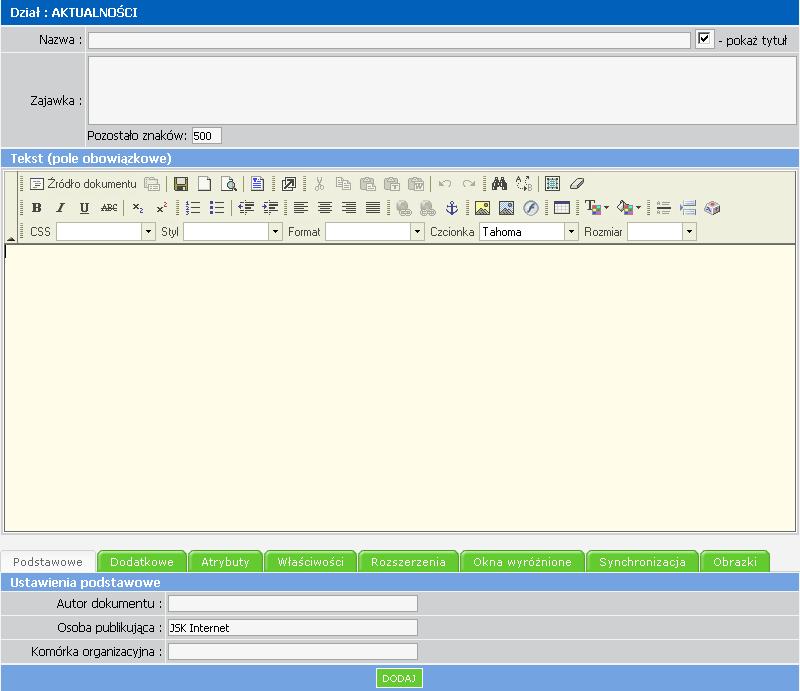Viewport: 800px width, 691px height.
Task: Apply Subscript formatting
Action: 137,208
